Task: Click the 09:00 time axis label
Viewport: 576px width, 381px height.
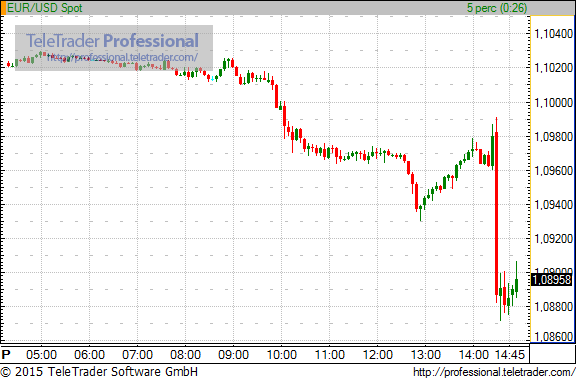Action: (233, 355)
